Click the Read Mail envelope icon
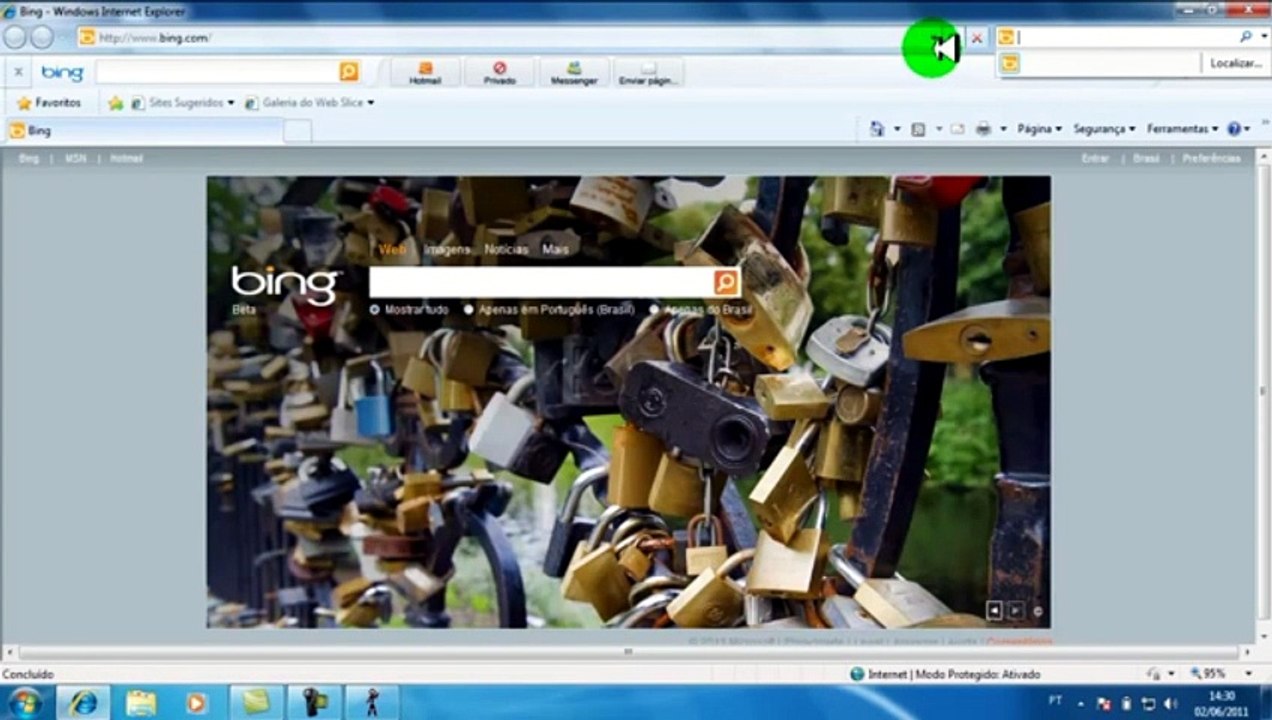1272x720 pixels. (x=957, y=129)
